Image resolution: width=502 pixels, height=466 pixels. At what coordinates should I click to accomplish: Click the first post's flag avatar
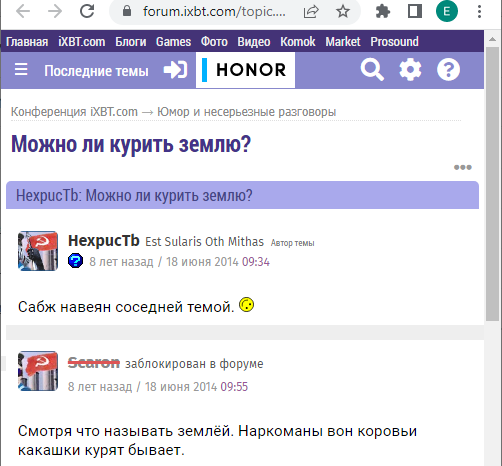click(38, 251)
